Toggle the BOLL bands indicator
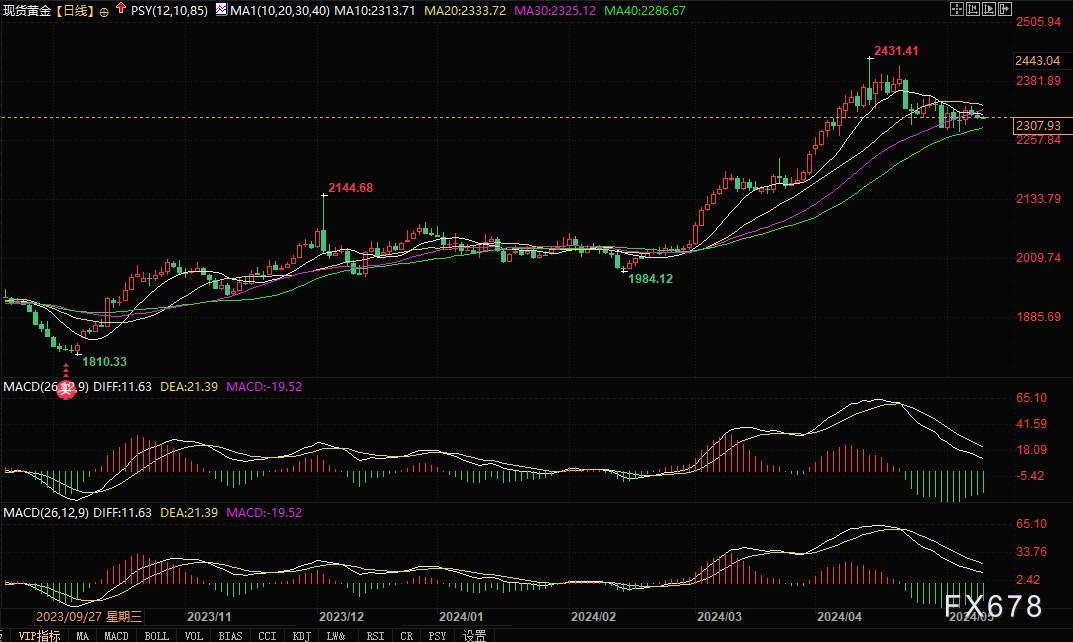The width and height of the screenshot is (1073, 642). point(156,634)
